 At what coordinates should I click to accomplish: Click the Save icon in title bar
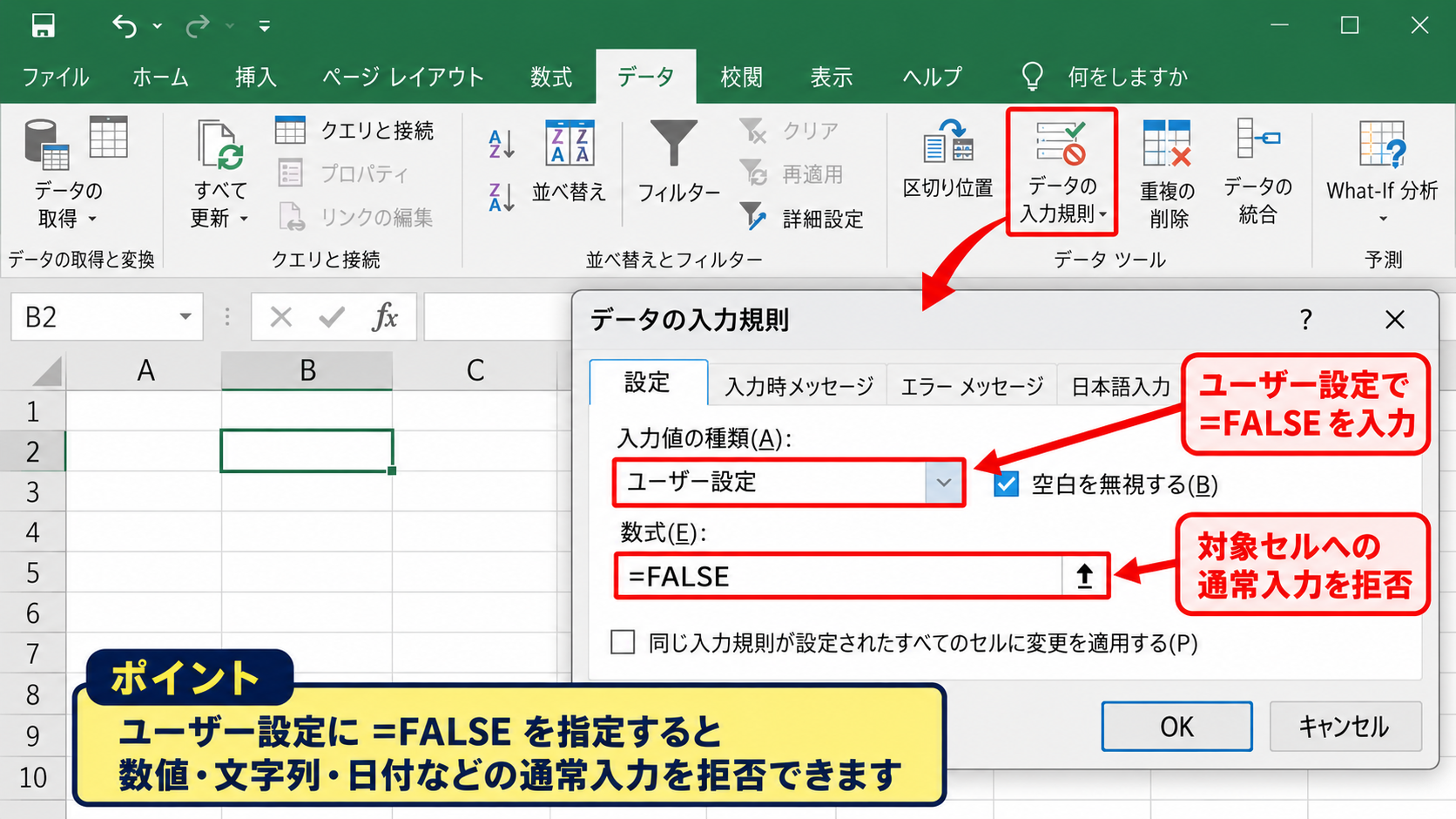tap(43, 26)
